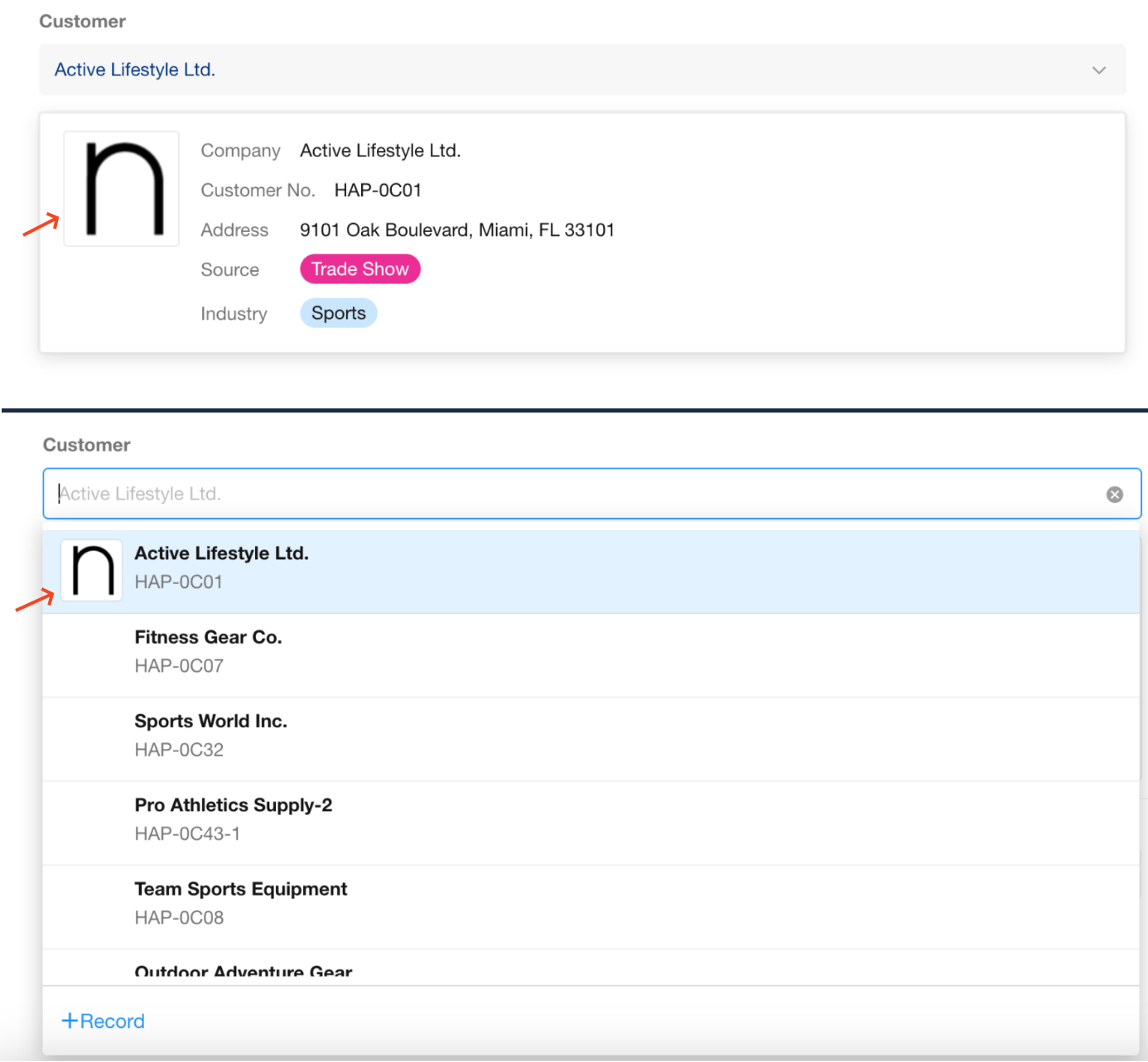Select Fitness Gear Co. option
The image size is (1148, 1062).
[208, 637]
